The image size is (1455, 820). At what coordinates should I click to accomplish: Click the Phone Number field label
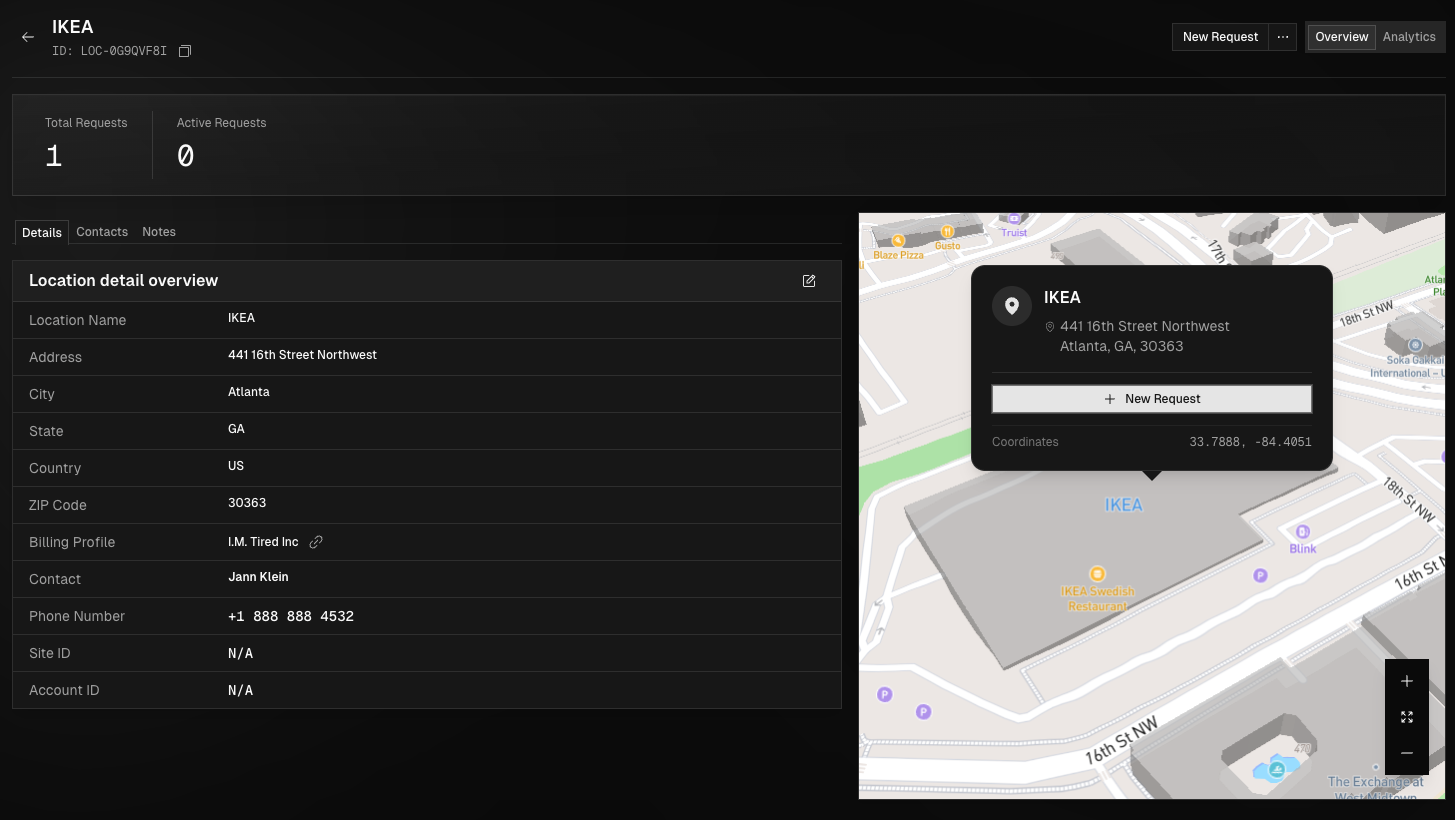coord(77,616)
